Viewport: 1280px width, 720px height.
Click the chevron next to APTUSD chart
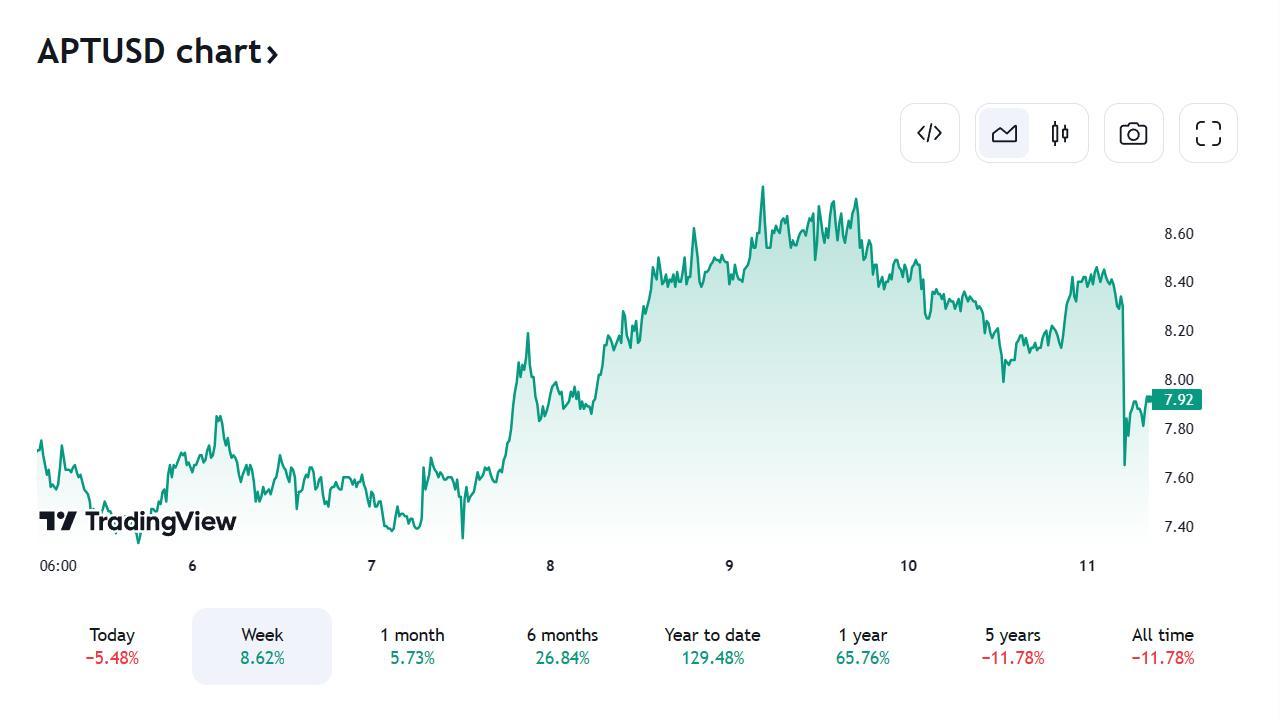[271, 53]
